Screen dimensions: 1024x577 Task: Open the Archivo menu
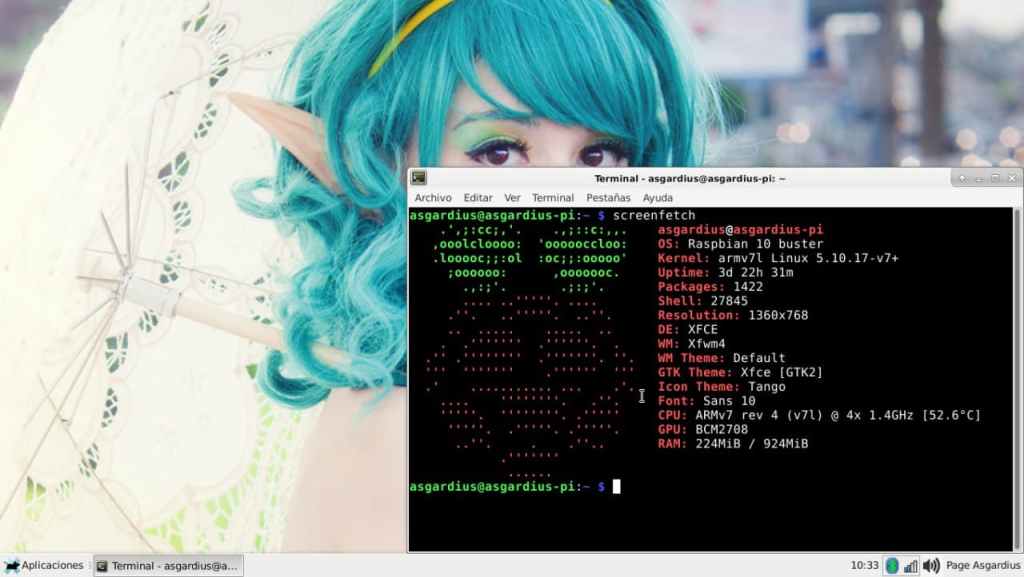pyautogui.click(x=432, y=198)
